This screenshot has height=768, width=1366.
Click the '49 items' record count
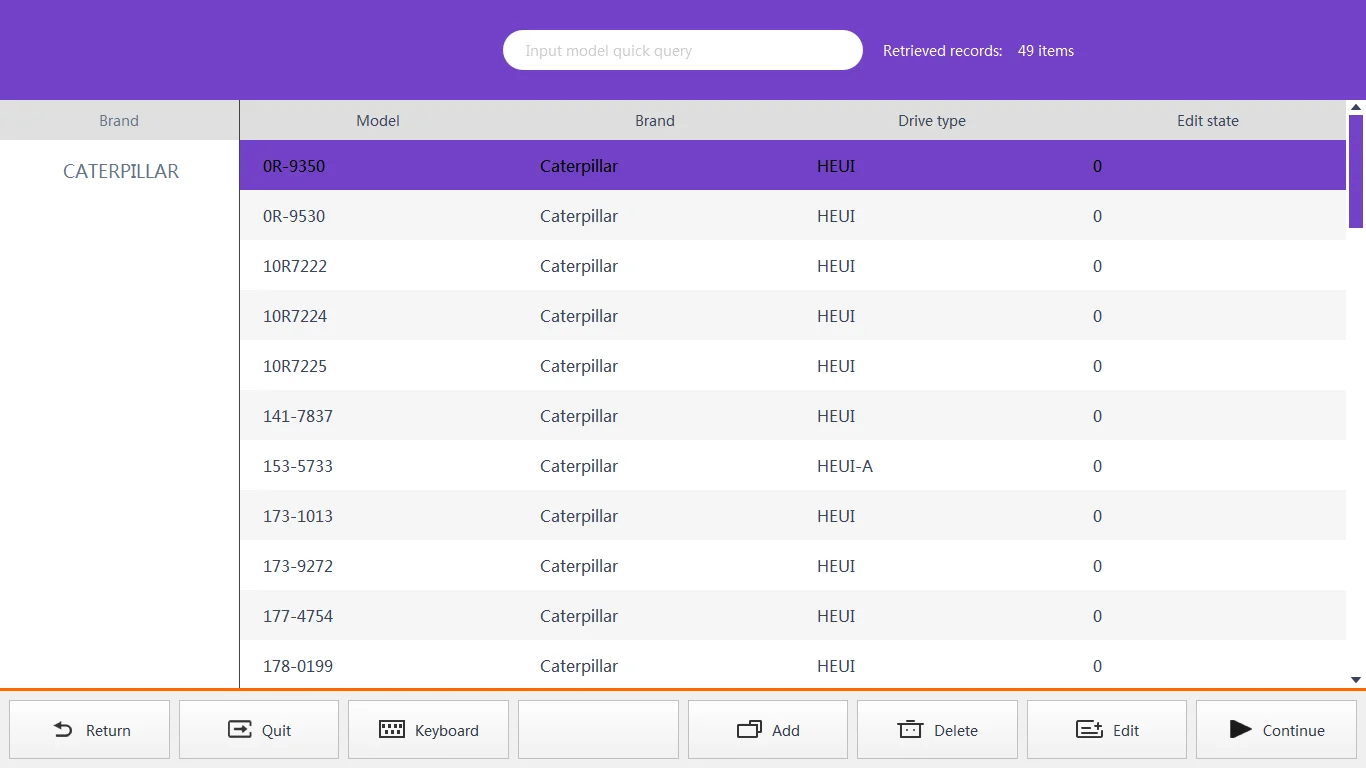(1046, 51)
